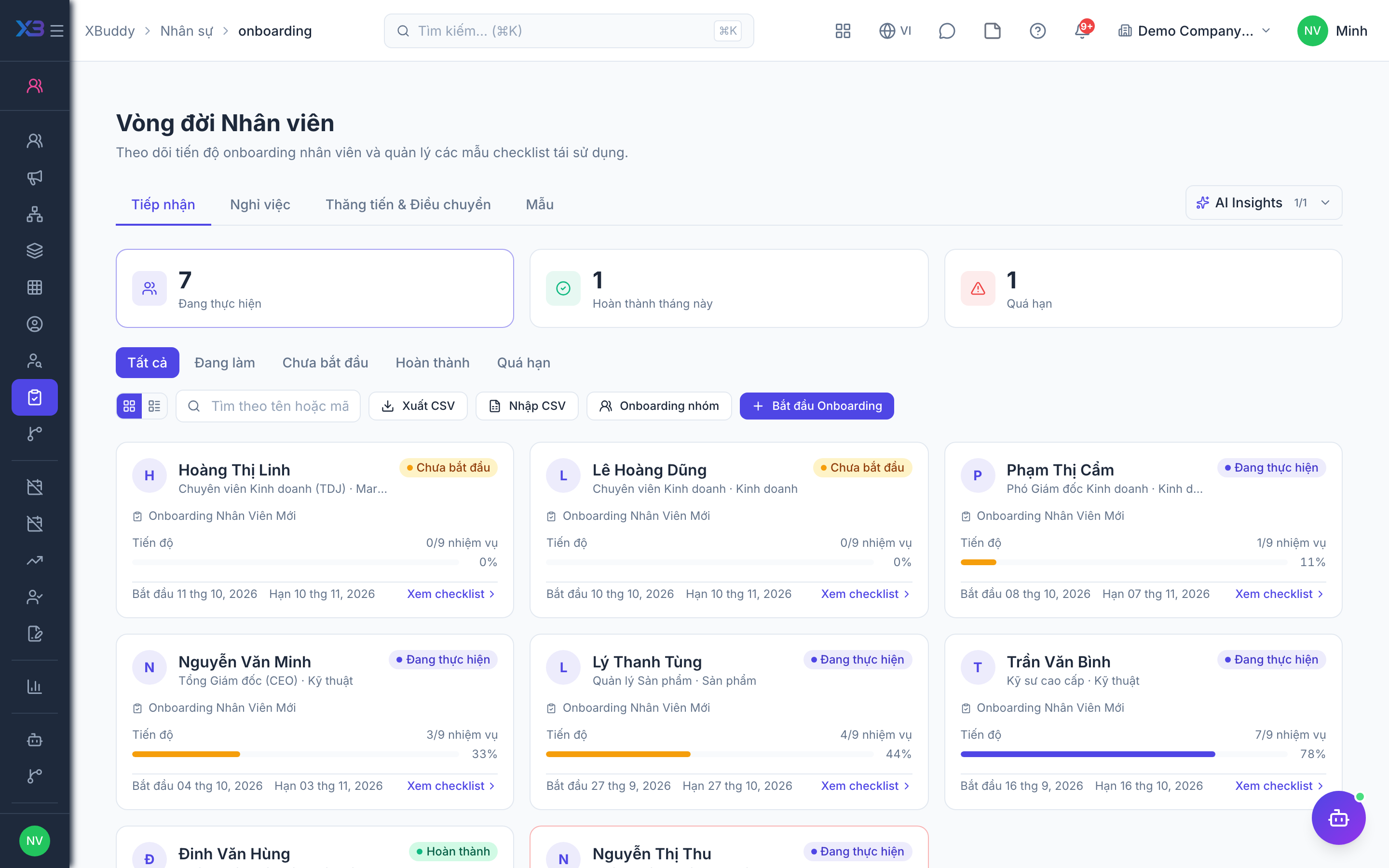Filter by Hoàn thành status
The image size is (1389, 868).
(432, 363)
